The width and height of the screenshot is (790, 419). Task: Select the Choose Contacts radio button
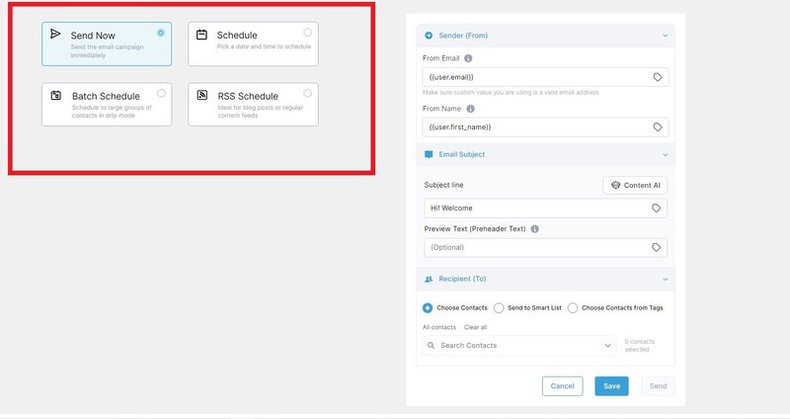427,308
